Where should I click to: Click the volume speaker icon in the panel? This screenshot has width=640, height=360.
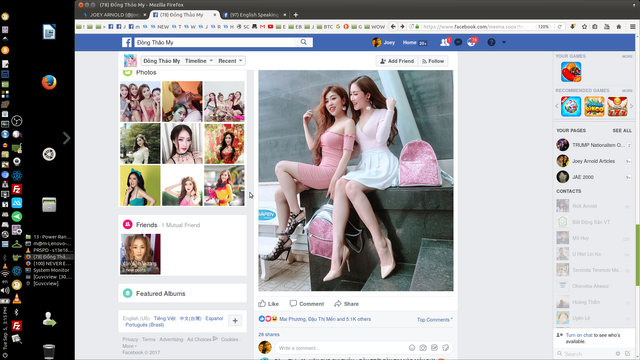pyautogui.click(x=5, y=291)
